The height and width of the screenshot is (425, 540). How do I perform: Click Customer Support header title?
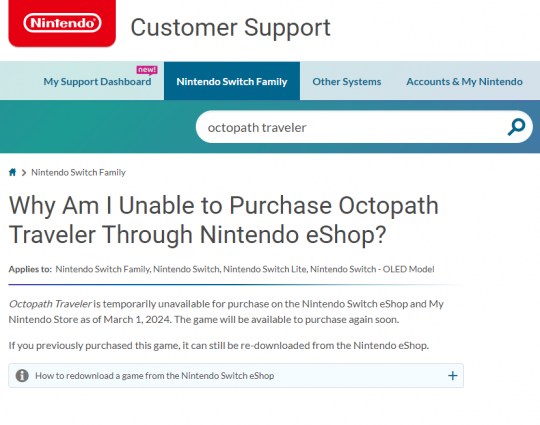(230, 28)
